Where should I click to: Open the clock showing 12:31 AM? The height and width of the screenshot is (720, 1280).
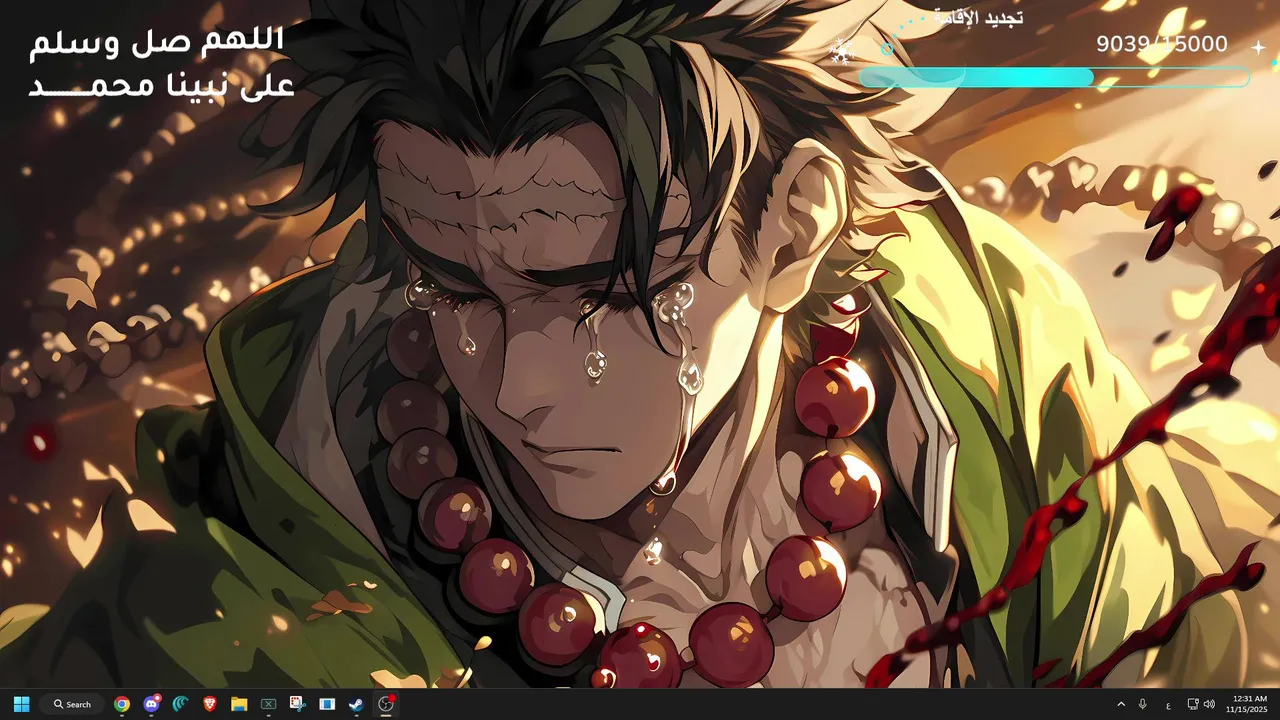tap(1248, 704)
